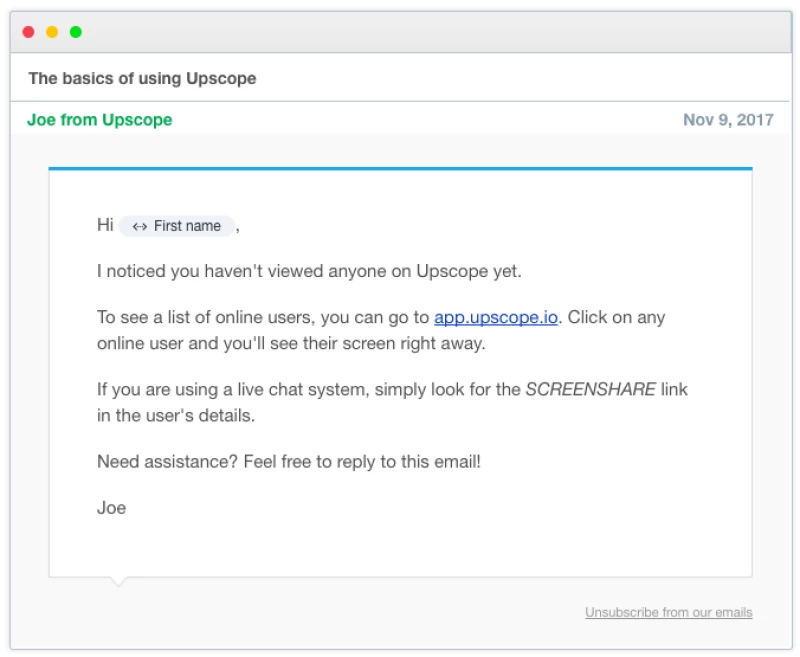Click Unsubscribe from our emails link
This screenshot has width=800, height=657.
668,612
